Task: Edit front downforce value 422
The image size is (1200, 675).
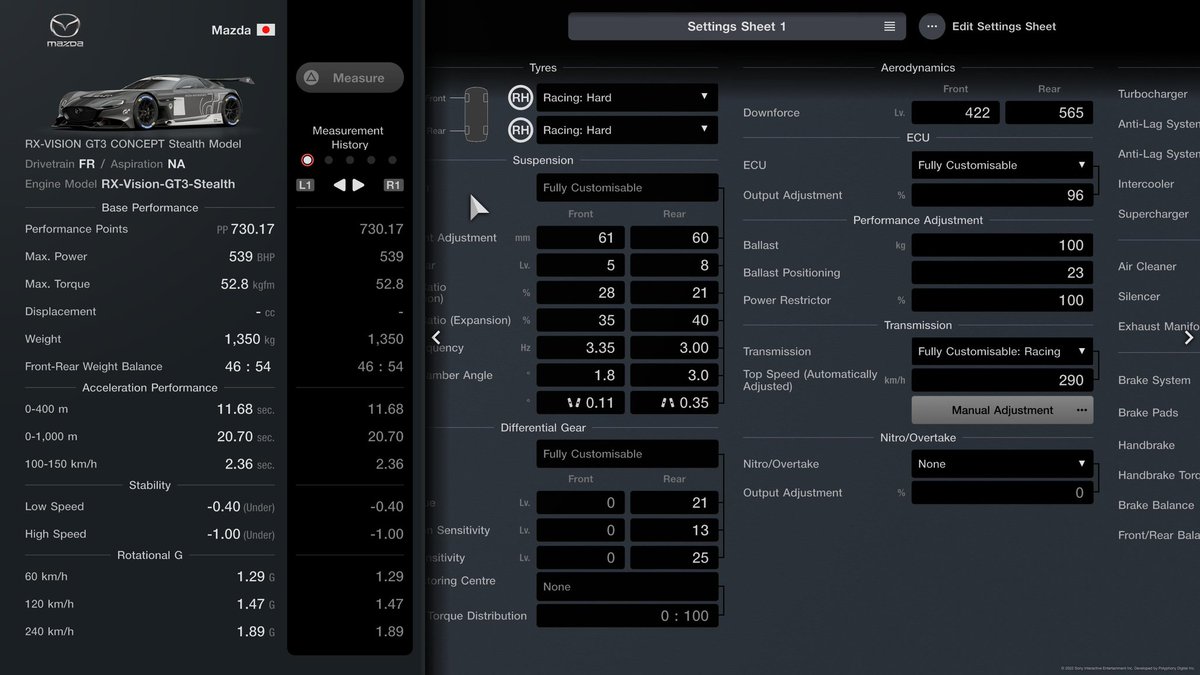Action: pos(955,113)
